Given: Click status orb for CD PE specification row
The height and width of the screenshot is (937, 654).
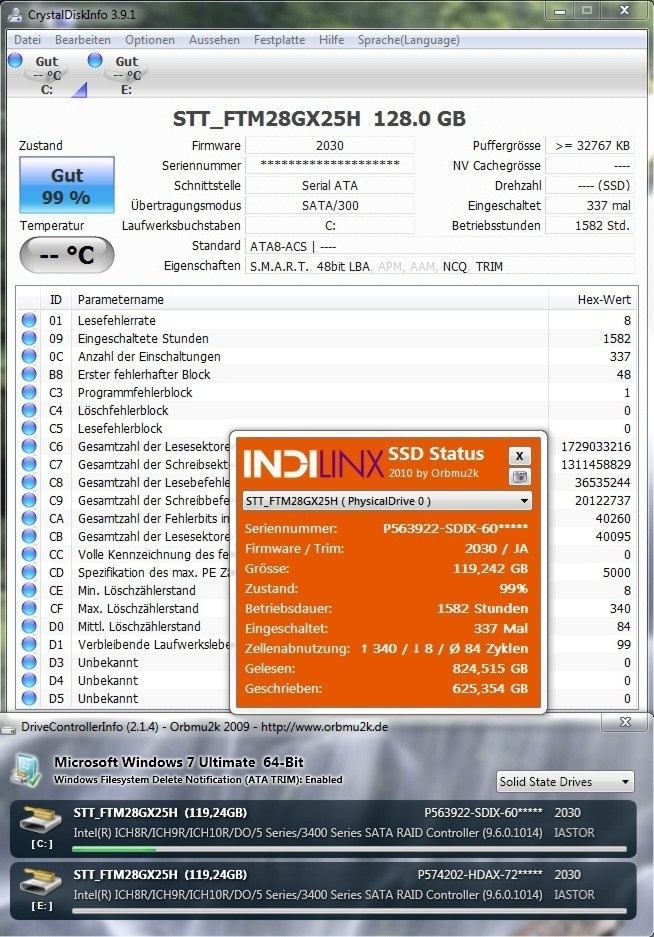Looking at the screenshot, I should pos(29,572).
